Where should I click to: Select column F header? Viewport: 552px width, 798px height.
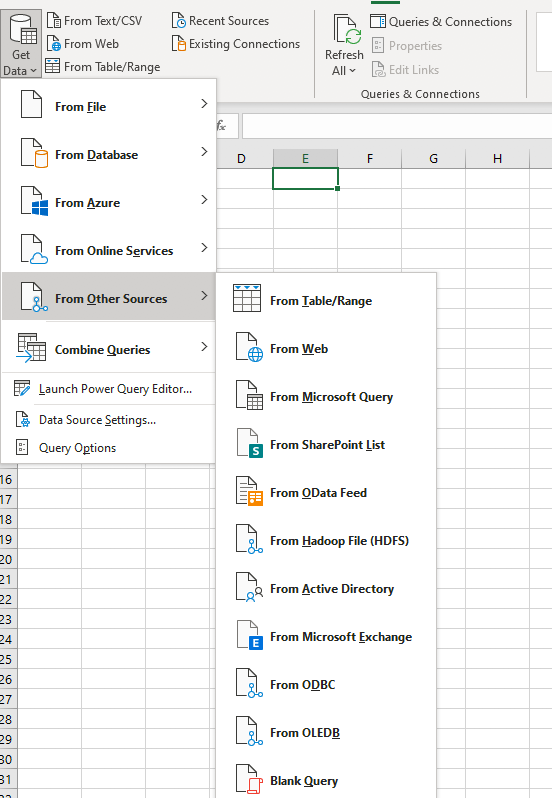(370, 158)
